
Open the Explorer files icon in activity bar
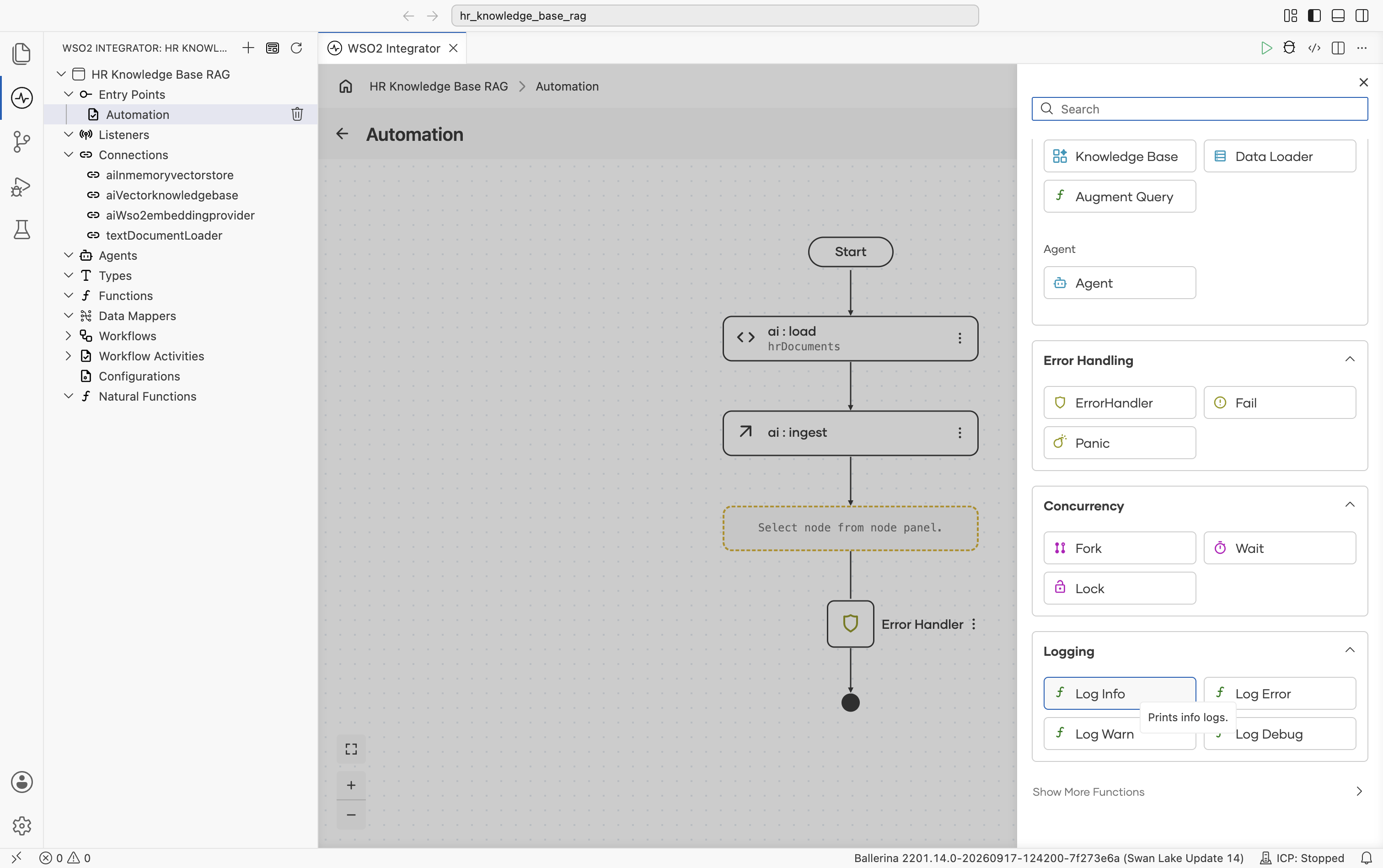coord(21,54)
